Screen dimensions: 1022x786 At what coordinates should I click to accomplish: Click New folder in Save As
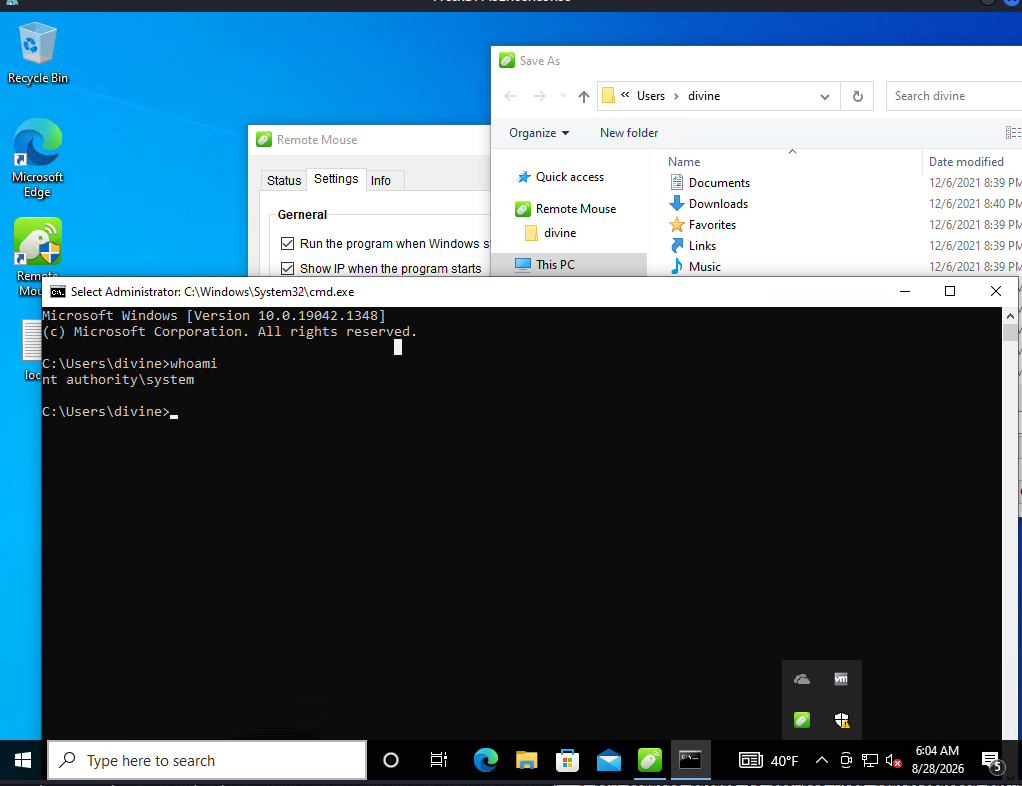(629, 133)
